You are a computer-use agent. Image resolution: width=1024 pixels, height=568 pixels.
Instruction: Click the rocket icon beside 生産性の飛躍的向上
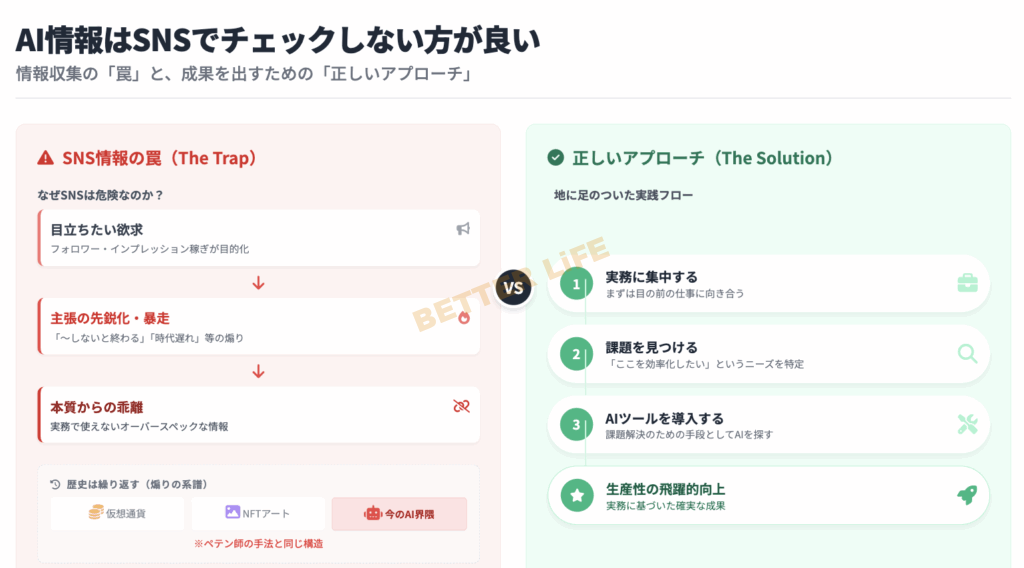pos(967,495)
